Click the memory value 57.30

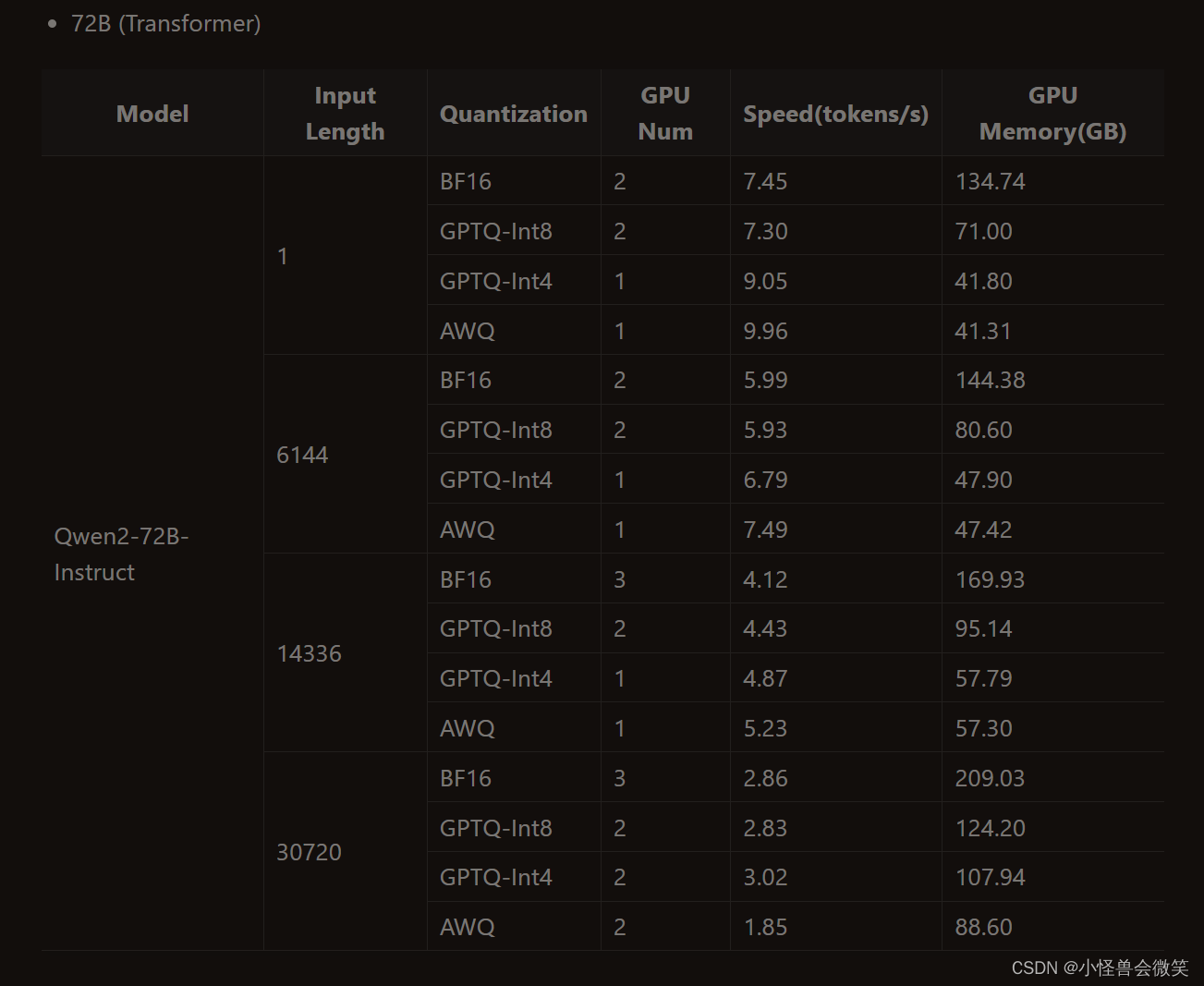983,728
